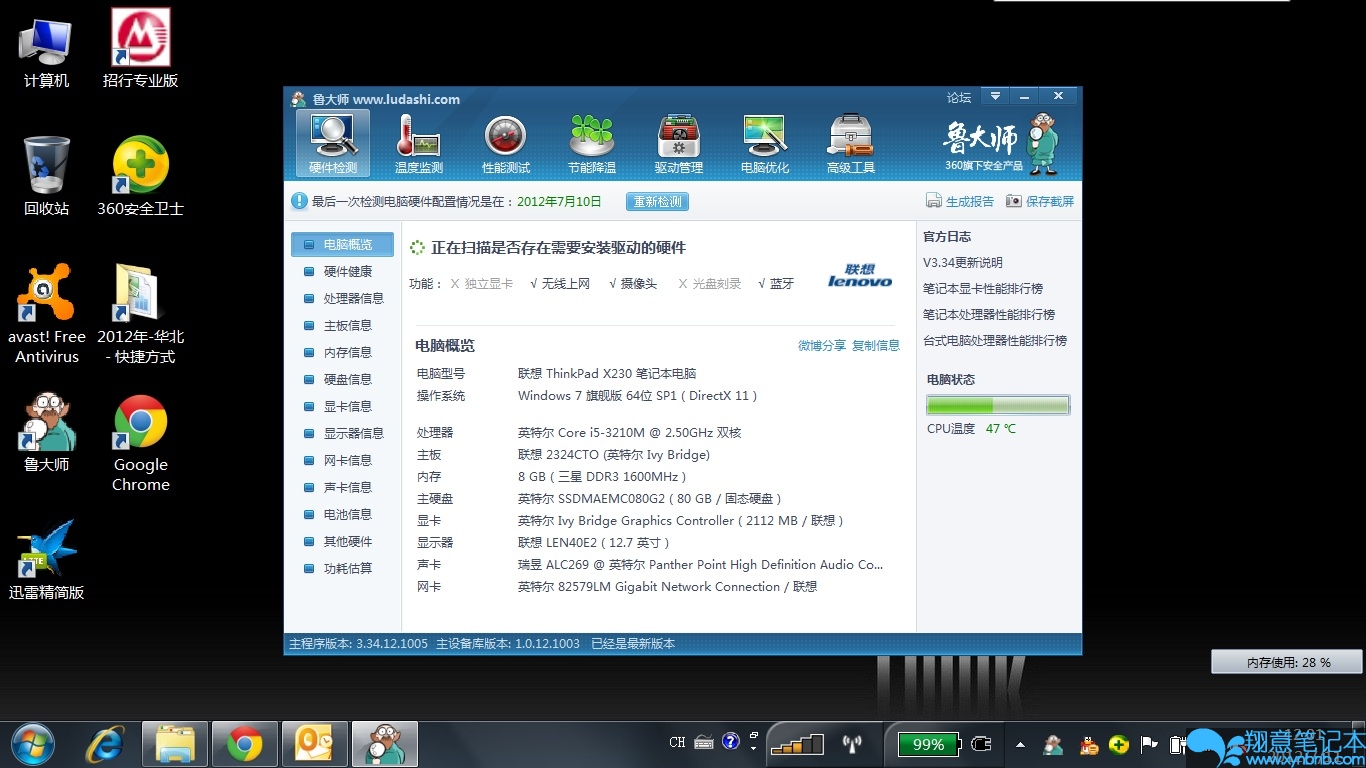Open the 鲁大师 desktop shortcut

pyautogui.click(x=46, y=433)
